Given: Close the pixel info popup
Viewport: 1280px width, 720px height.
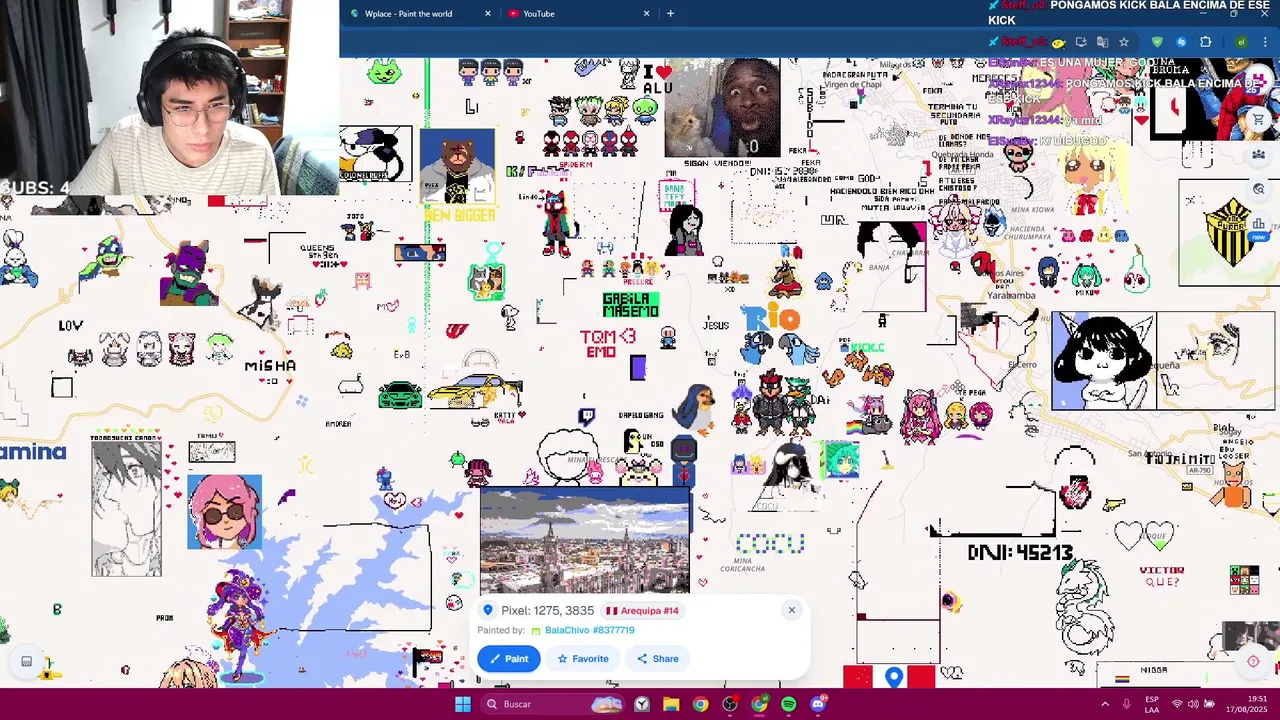Looking at the screenshot, I should tap(791, 610).
